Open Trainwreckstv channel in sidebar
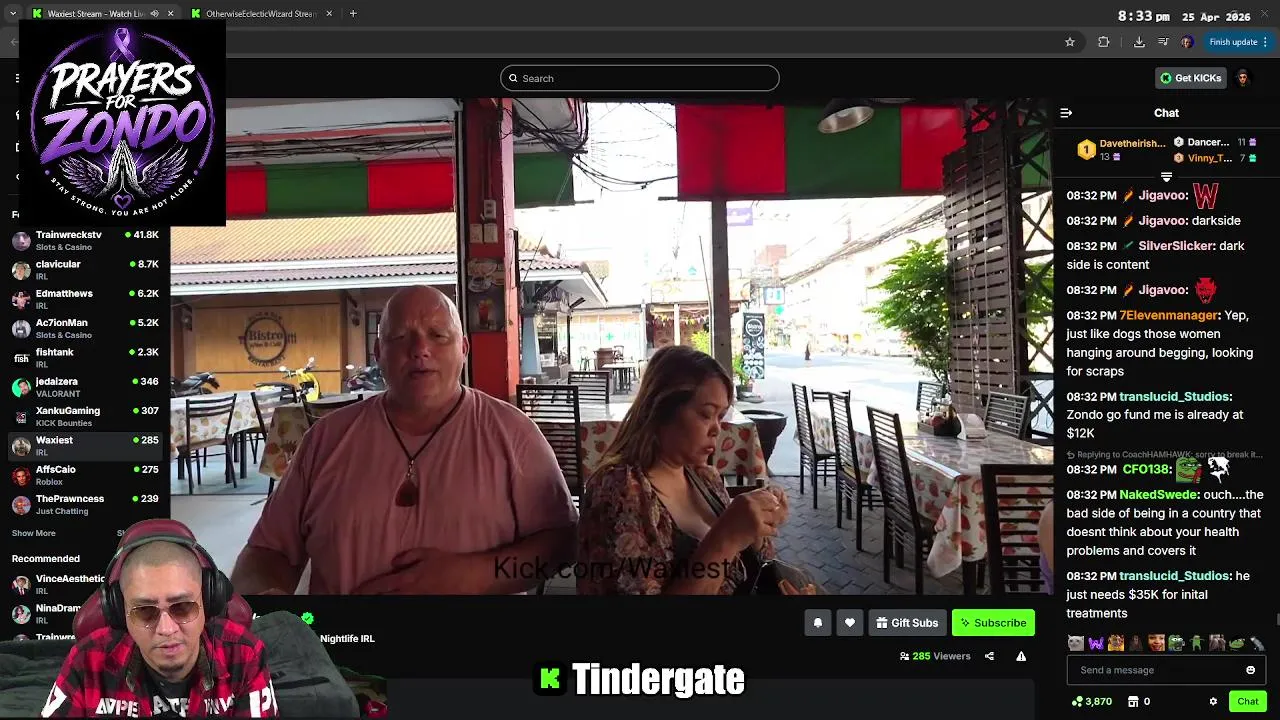The height and width of the screenshot is (720, 1280). [x=86, y=241]
